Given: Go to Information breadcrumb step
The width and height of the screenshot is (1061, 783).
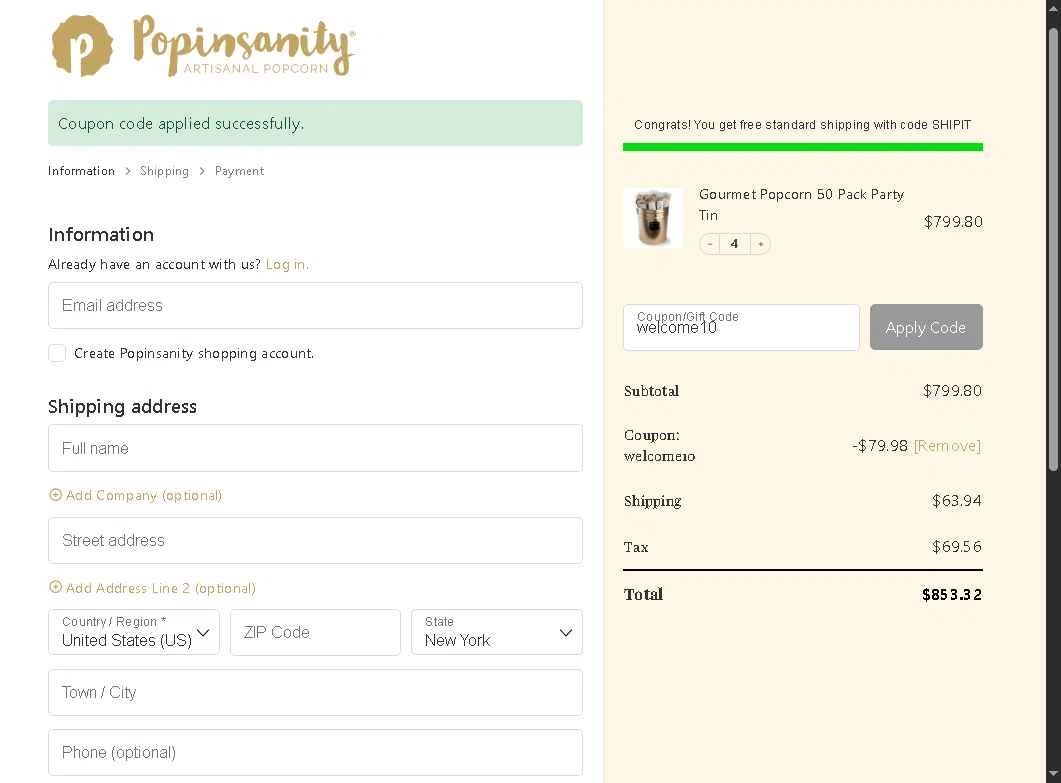Looking at the screenshot, I should click(81, 171).
